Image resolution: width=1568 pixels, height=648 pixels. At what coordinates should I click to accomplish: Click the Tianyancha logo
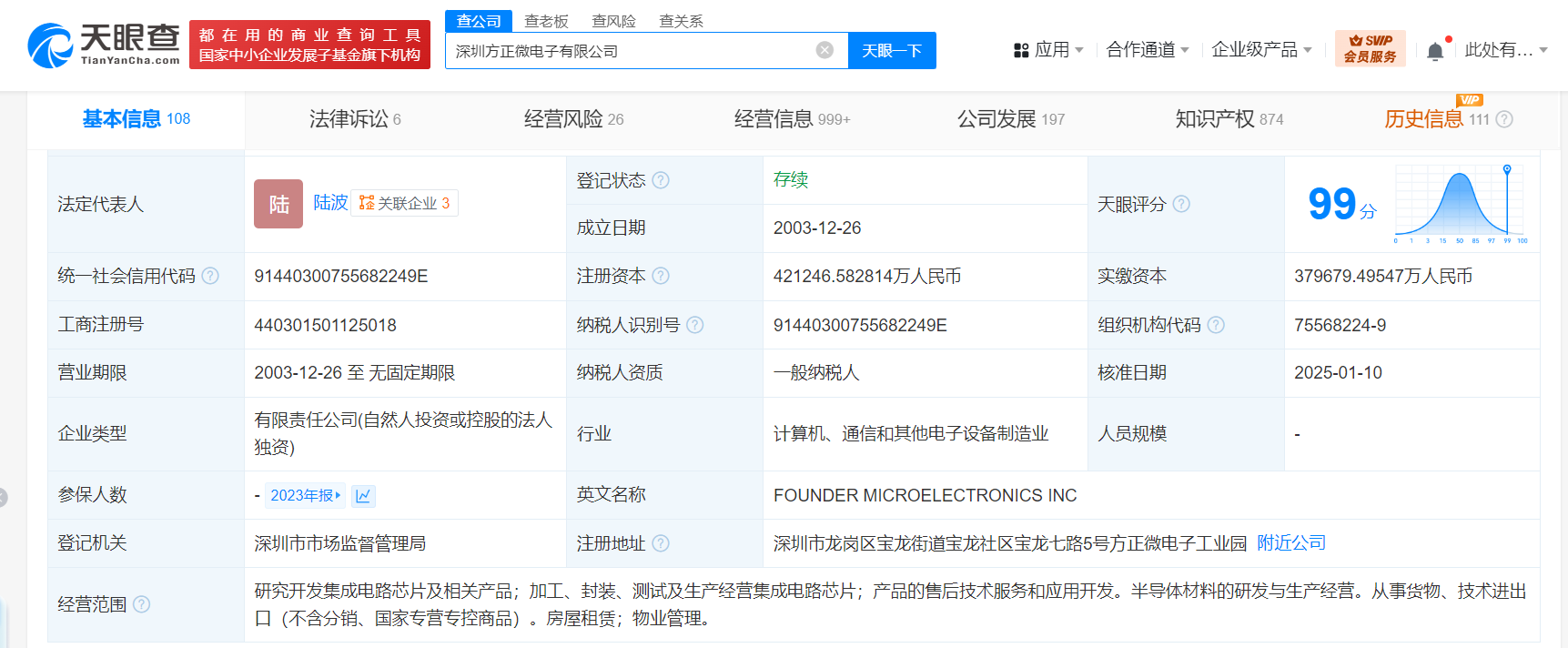point(104,46)
